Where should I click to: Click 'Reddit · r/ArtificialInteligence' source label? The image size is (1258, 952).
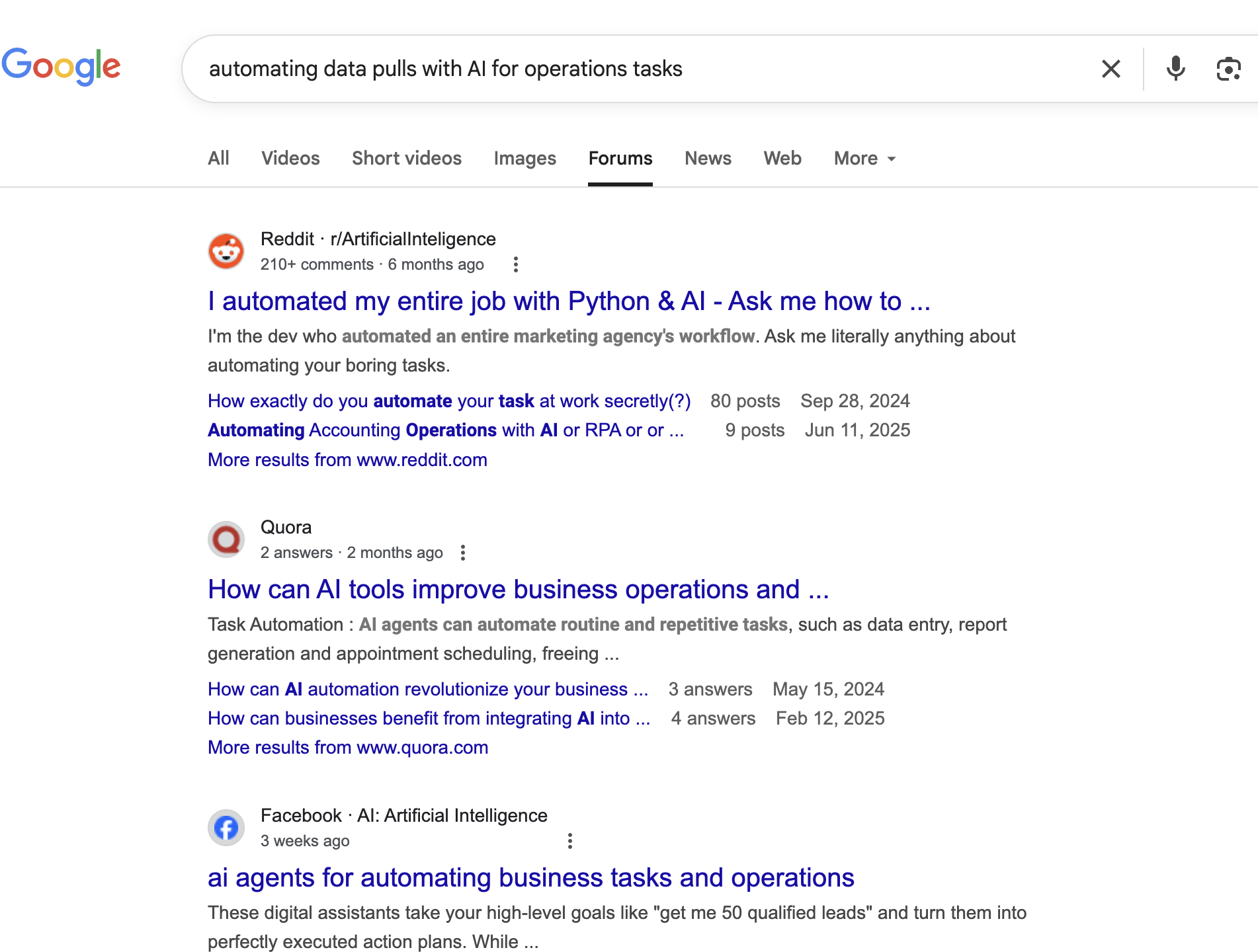click(378, 239)
